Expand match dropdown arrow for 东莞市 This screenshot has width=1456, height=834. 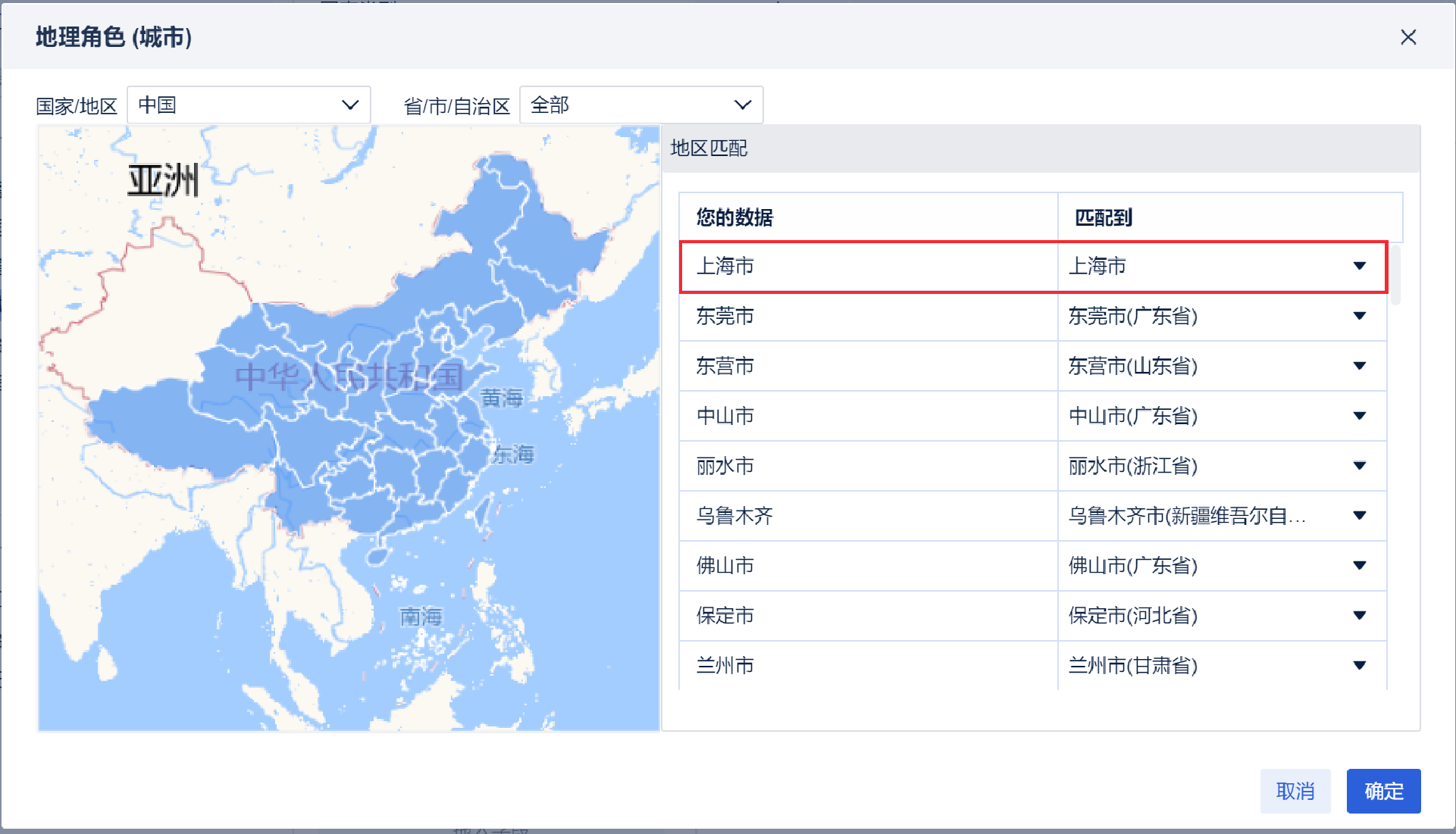tap(1359, 316)
